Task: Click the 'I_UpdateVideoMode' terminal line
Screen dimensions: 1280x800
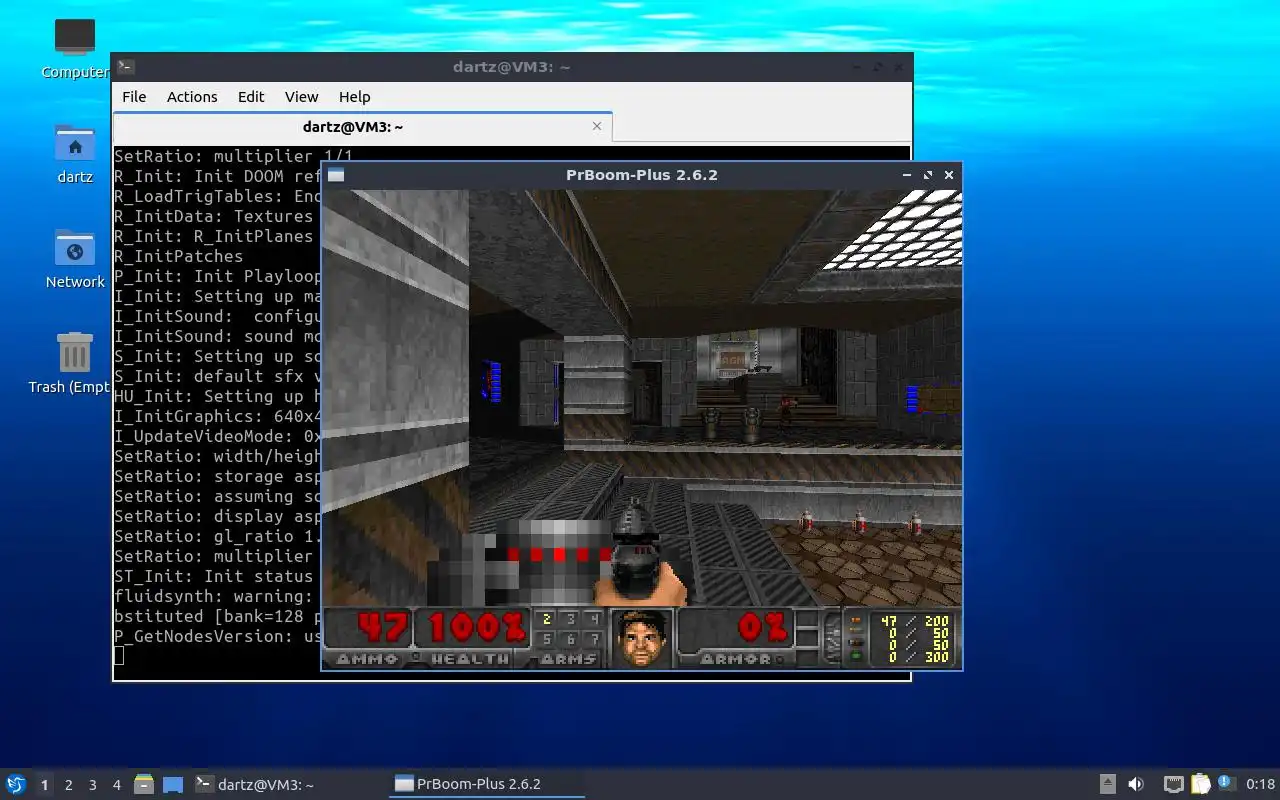Action: pyautogui.click(x=218, y=436)
